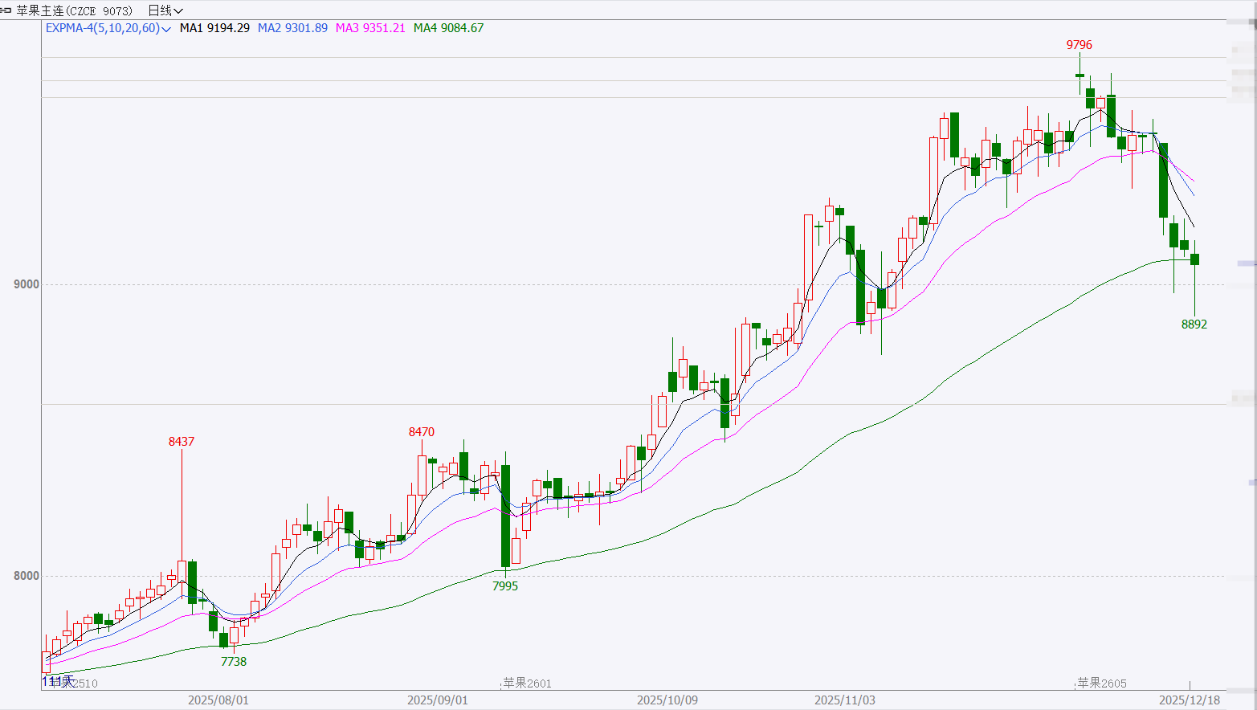
Task: Click the 111天 day count label
Action: [58, 682]
